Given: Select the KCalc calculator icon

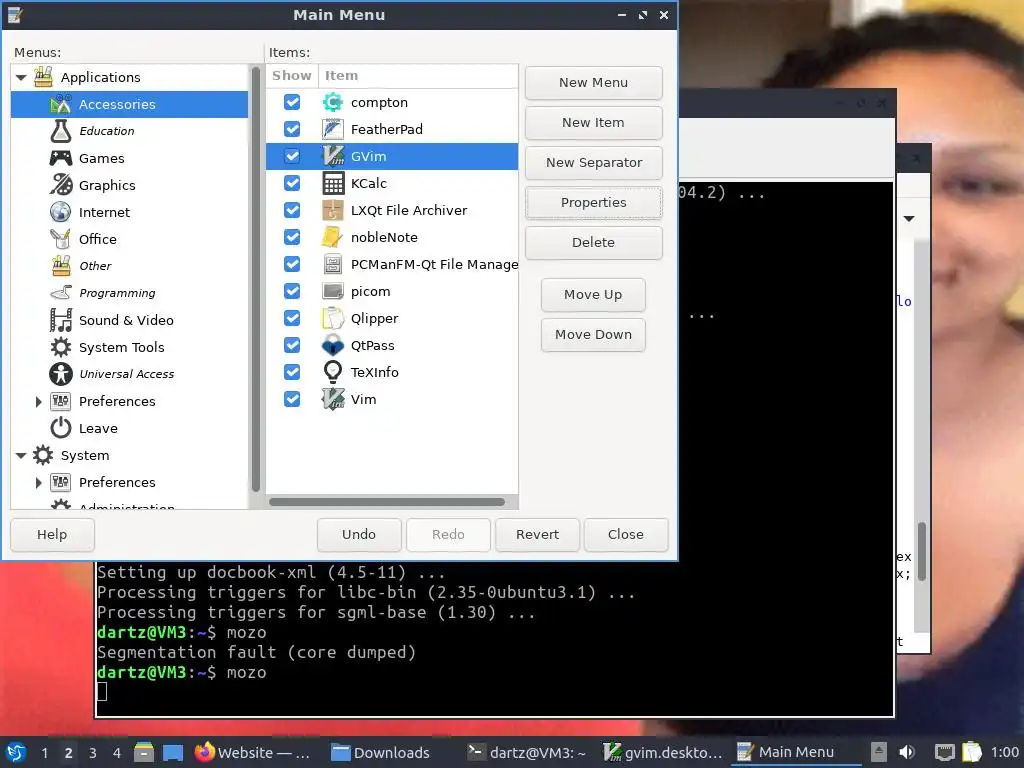Looking at the screenshot, I should 333,184.
